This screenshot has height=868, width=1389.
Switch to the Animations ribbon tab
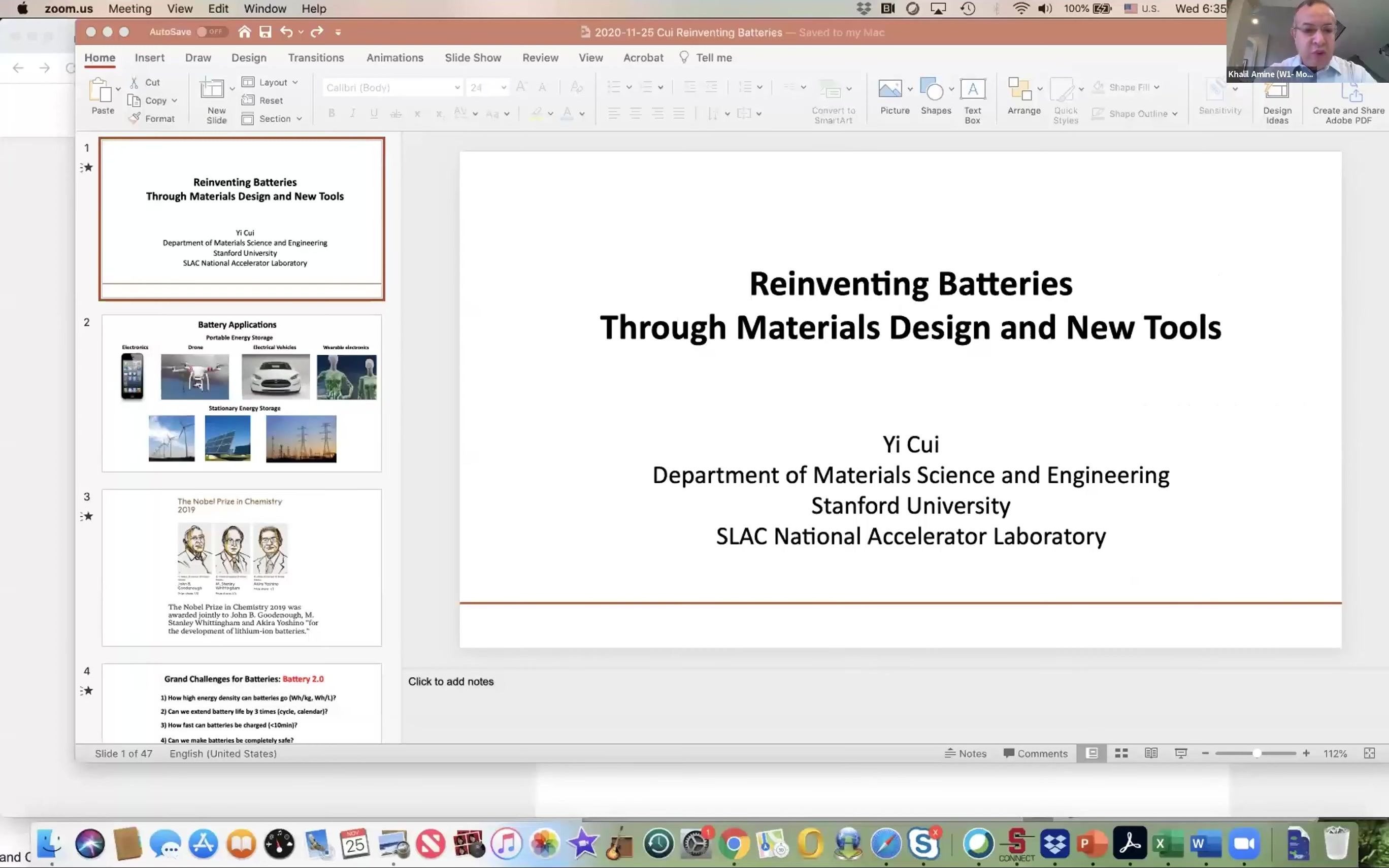(x=395, y=57)
